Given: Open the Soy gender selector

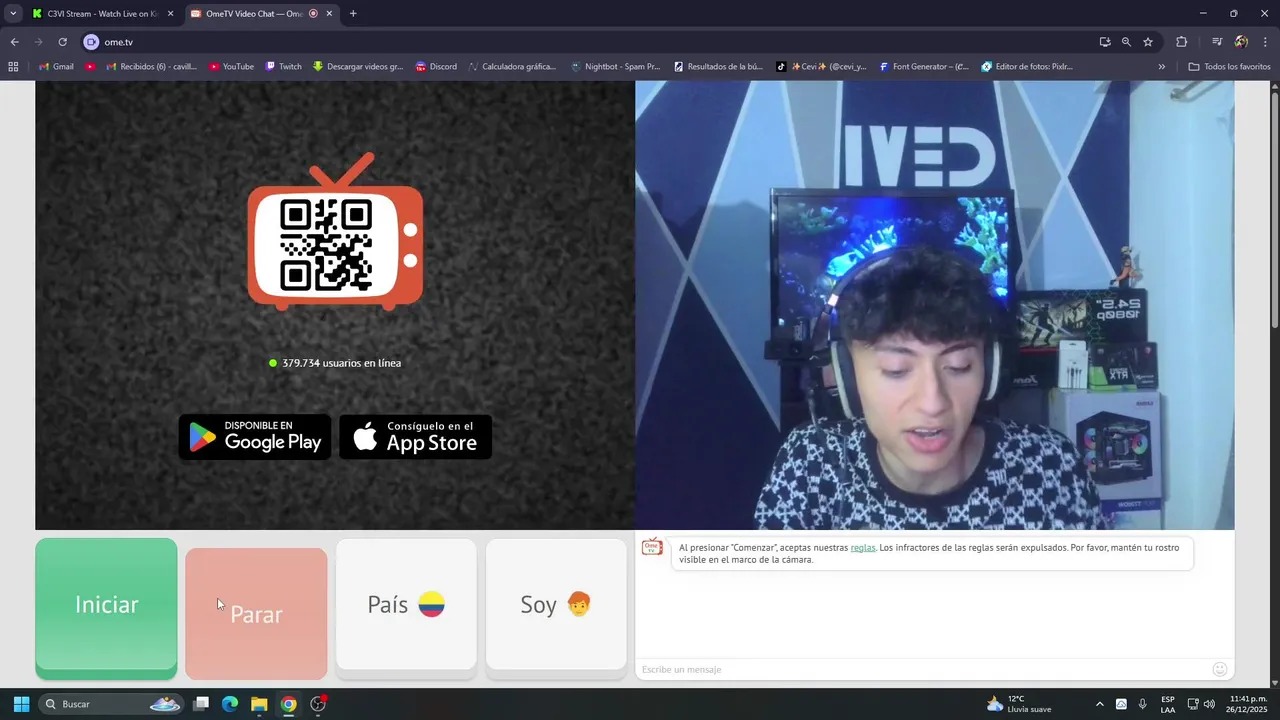Looking at the screenshot, I should pos(556,604).
